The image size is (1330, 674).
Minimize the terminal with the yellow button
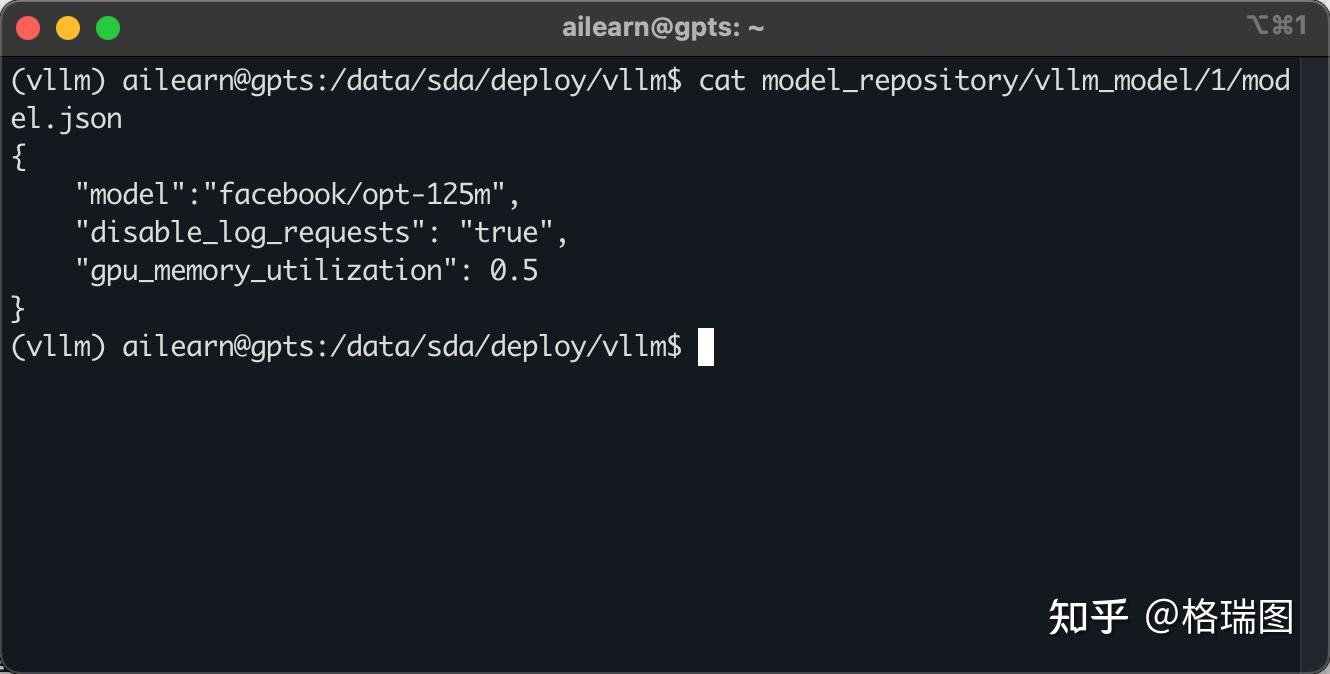click(68, 28)
